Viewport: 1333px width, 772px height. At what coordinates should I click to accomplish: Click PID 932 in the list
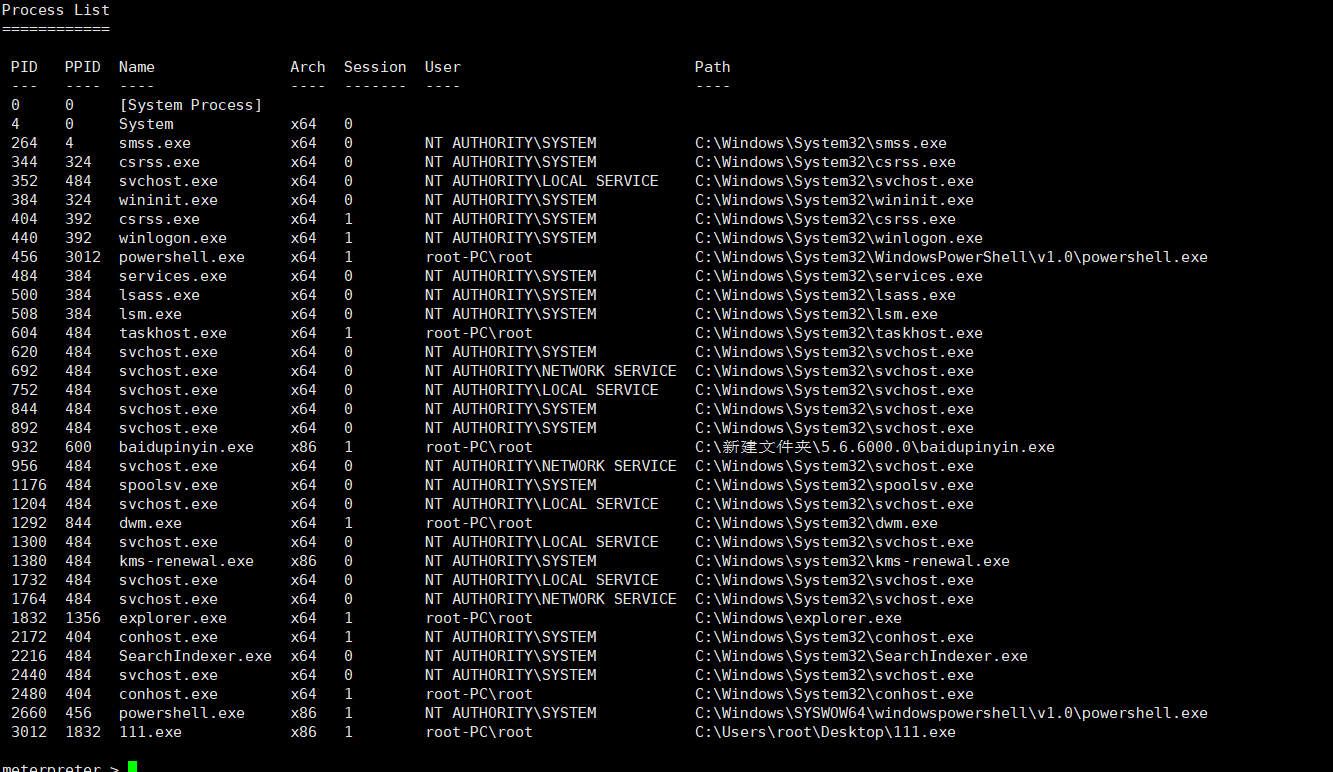coord(24,447)
